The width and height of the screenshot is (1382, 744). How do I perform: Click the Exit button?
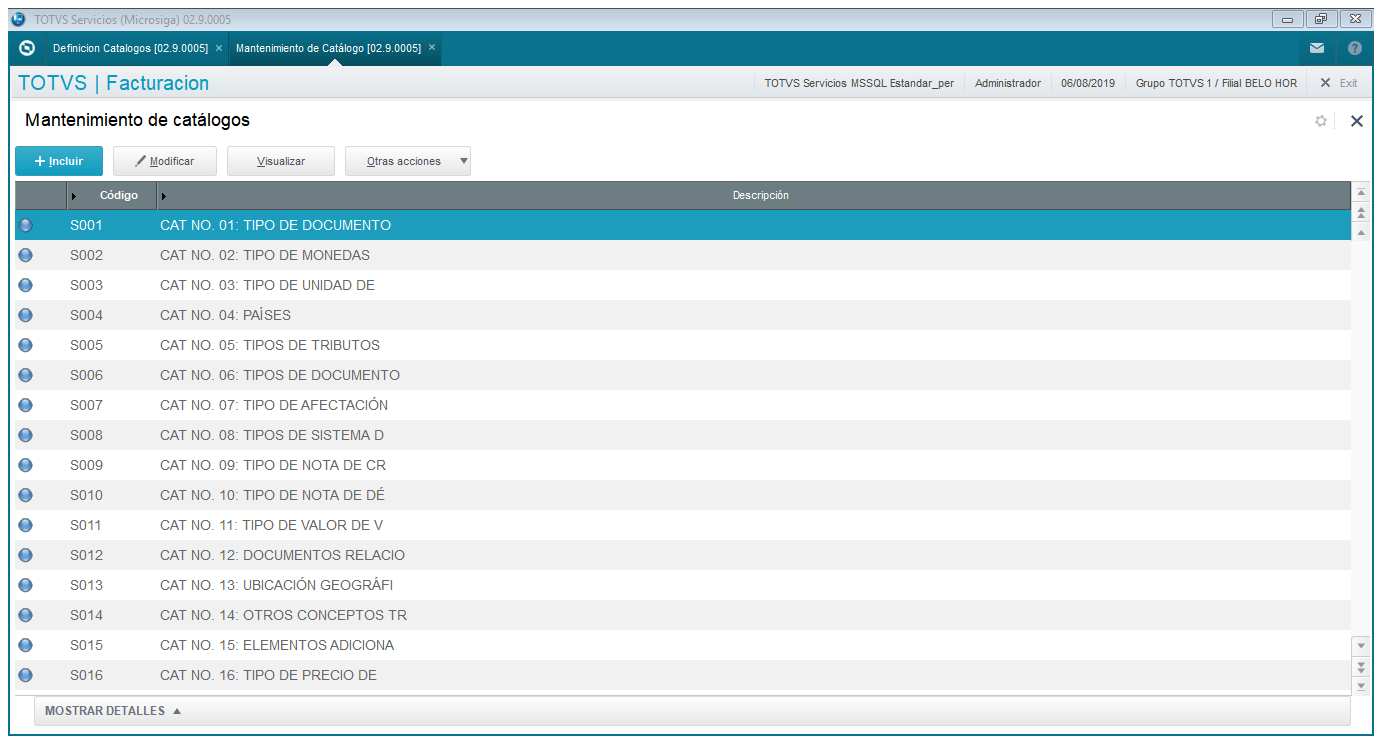pos(1339,83)
